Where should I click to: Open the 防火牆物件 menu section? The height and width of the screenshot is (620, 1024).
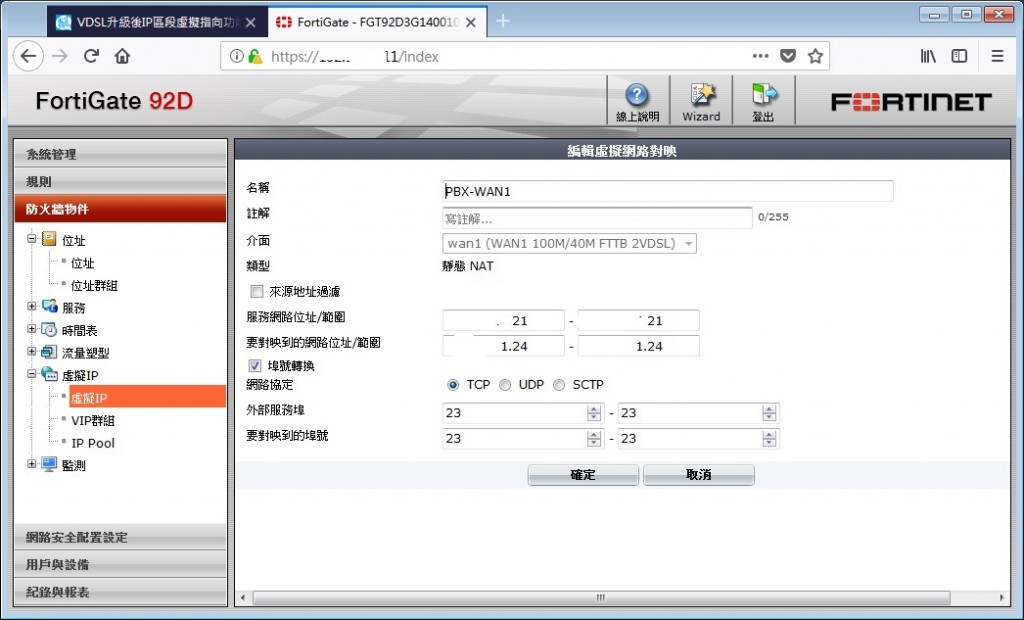(x=121, y=209)
